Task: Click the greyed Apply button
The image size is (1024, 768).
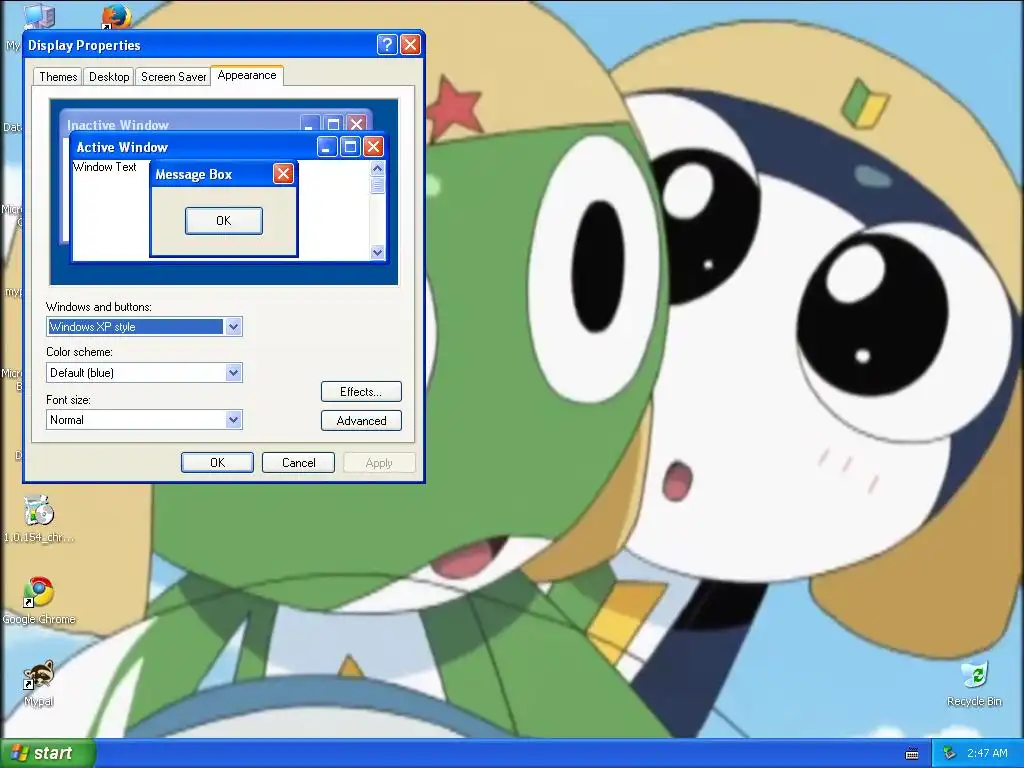Action: point(379,462)
